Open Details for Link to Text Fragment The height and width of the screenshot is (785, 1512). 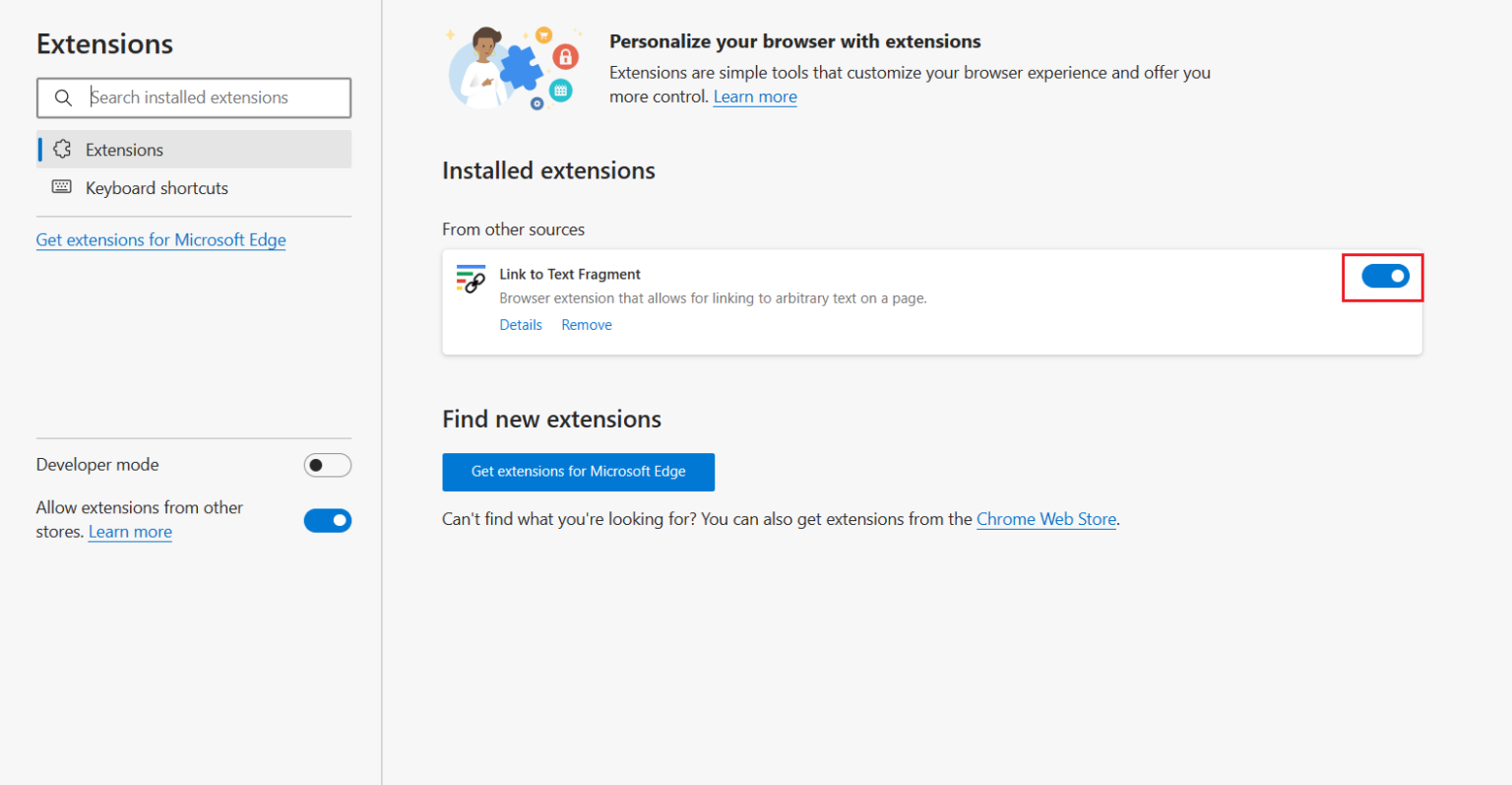[x=521, y=325]
